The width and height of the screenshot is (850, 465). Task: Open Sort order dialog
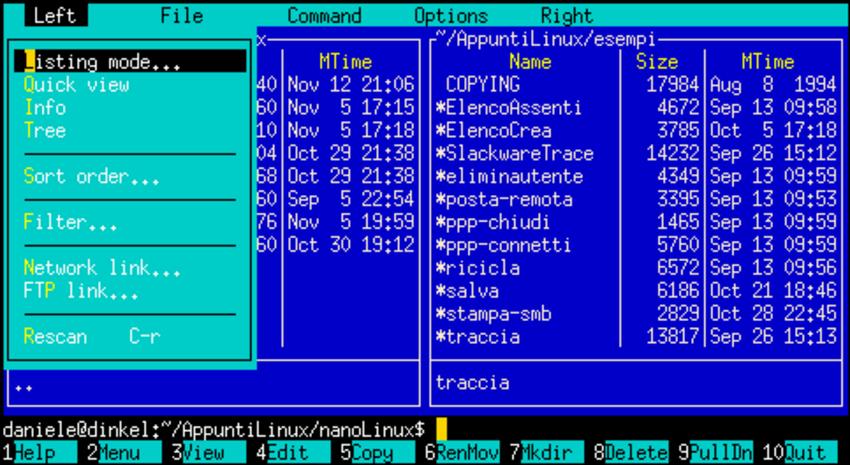pyautogui.click(x=90, y=177)
